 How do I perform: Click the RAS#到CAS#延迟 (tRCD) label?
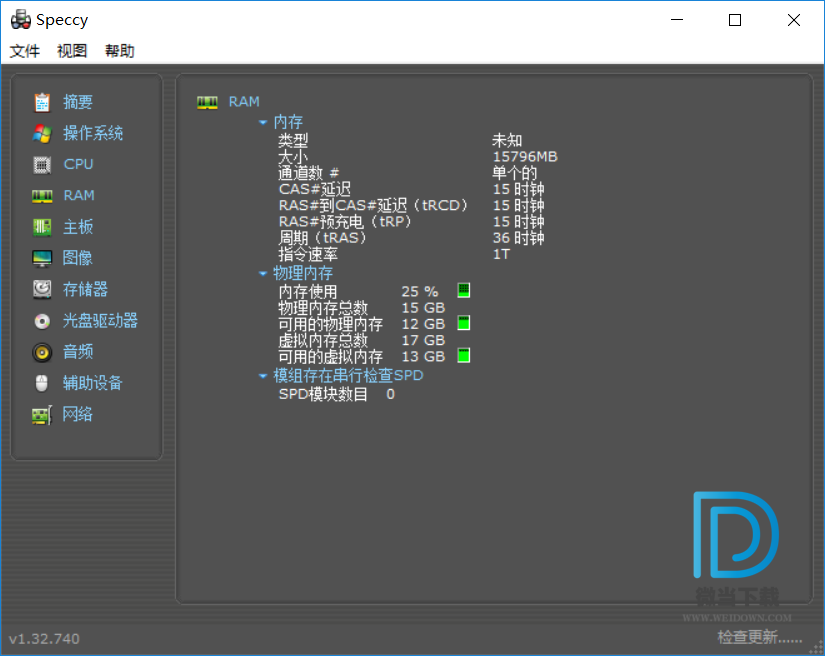pos(373,206)
